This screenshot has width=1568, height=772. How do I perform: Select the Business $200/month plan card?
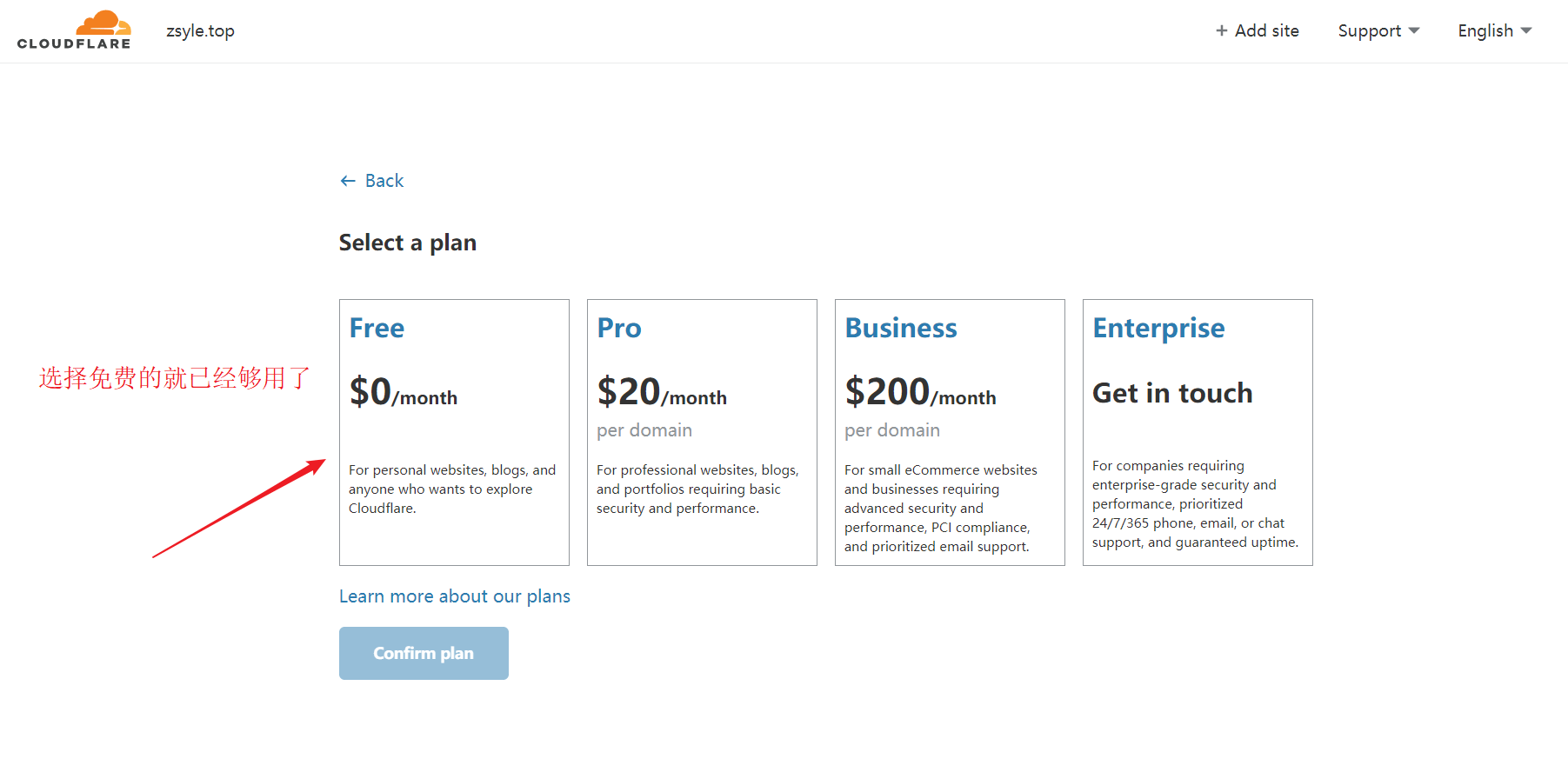coord(950,432)
